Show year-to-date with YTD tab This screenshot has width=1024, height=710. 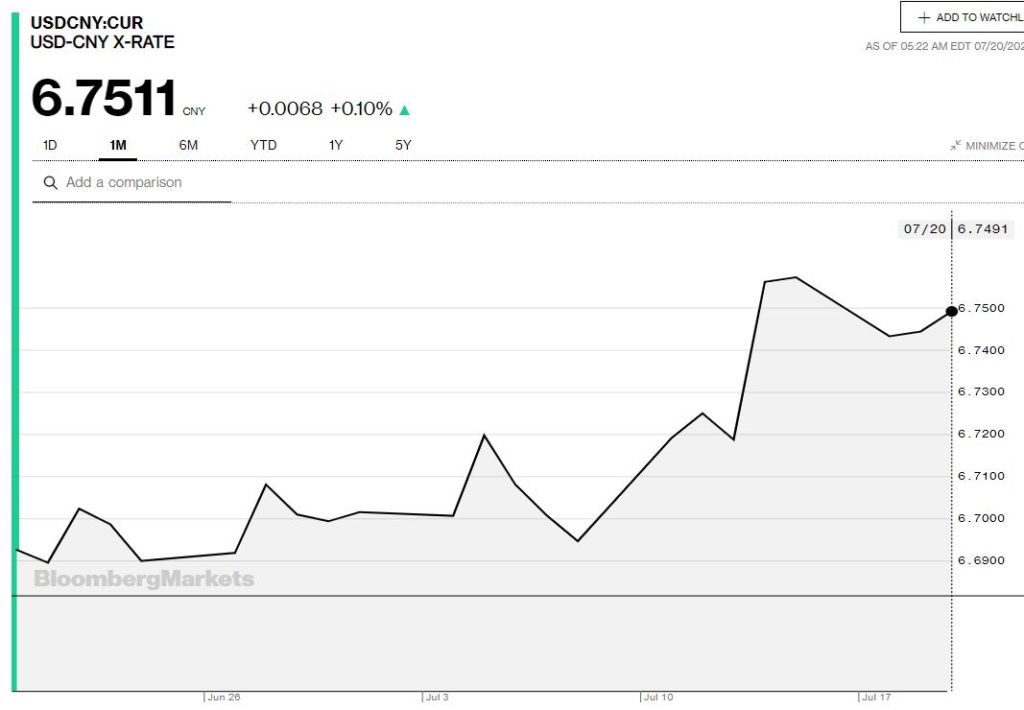[x=263, y=145]
